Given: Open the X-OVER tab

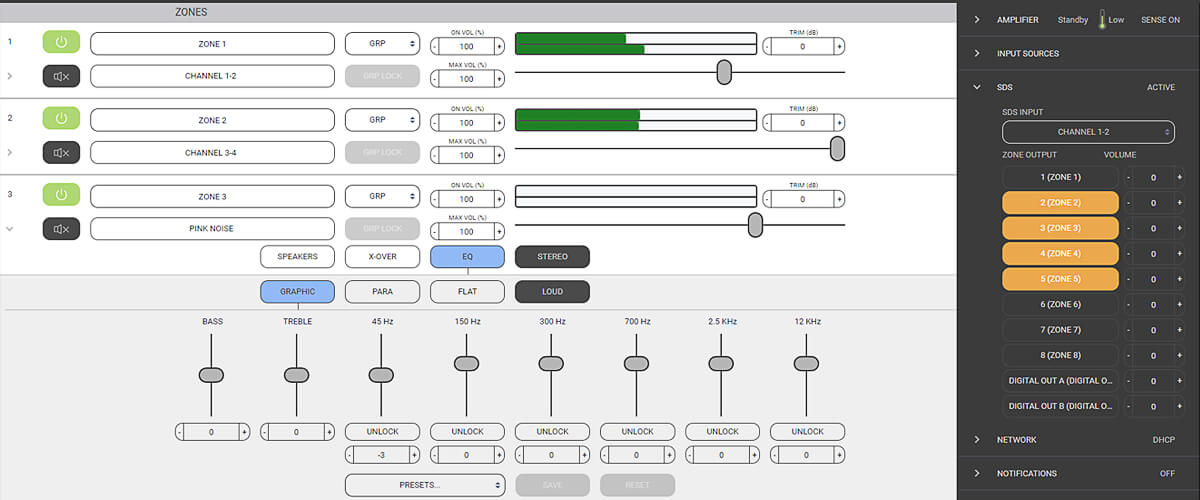Looking at the screenshot, I should (x=382, y=257).
